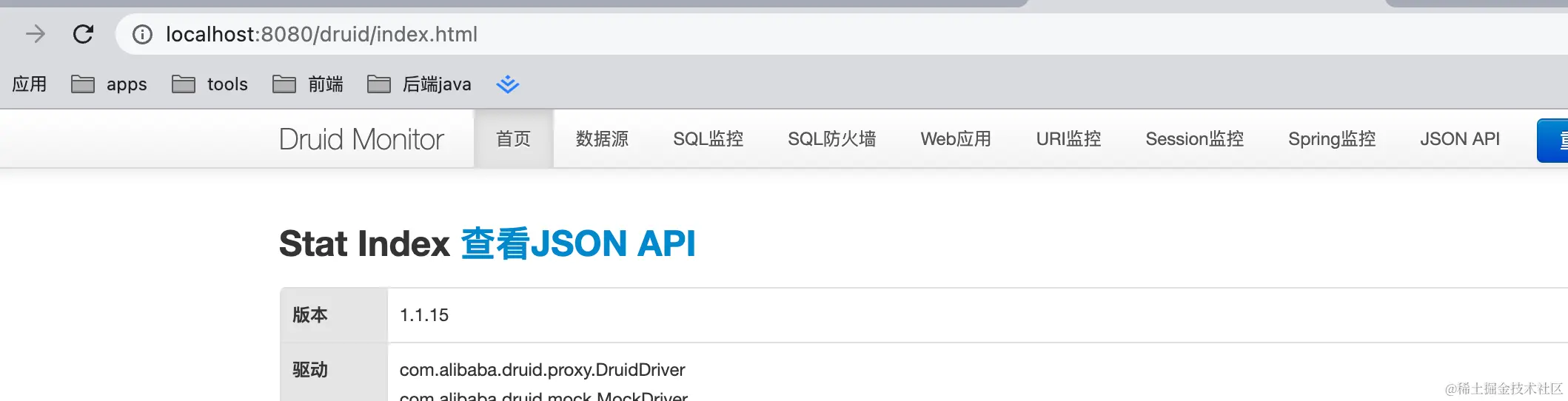This screenshot has width=1568, height=401.
Task: Select the 首页 tab
Action: [513, 139]
